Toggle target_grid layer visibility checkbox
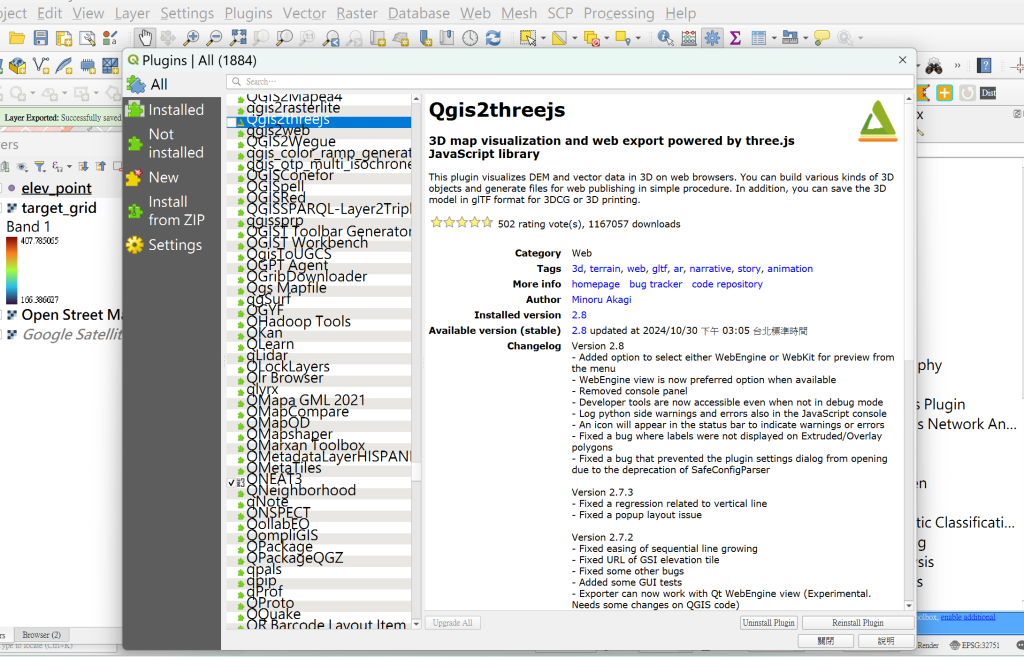1024x657 pixels. coord(1,208)
